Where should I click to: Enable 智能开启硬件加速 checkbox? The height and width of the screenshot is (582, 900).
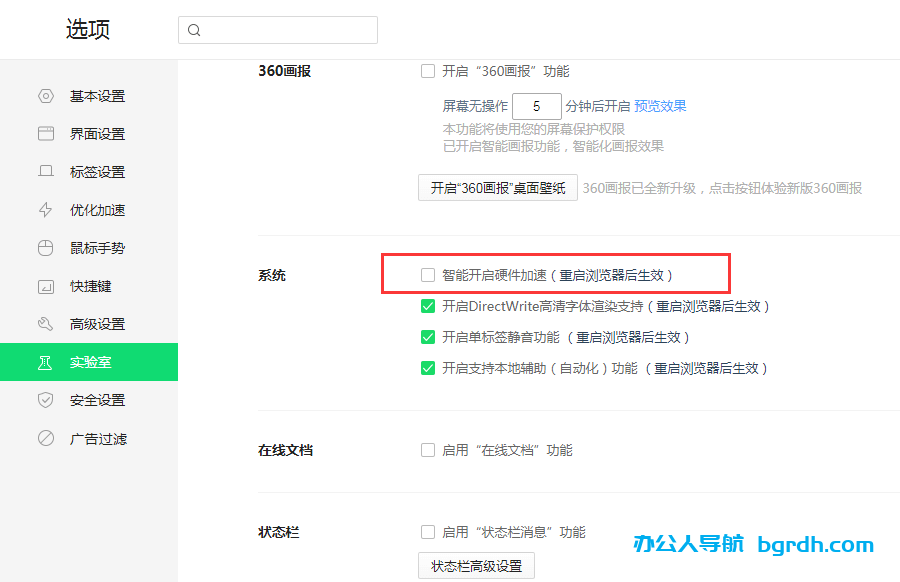click(x=427, y=272)
